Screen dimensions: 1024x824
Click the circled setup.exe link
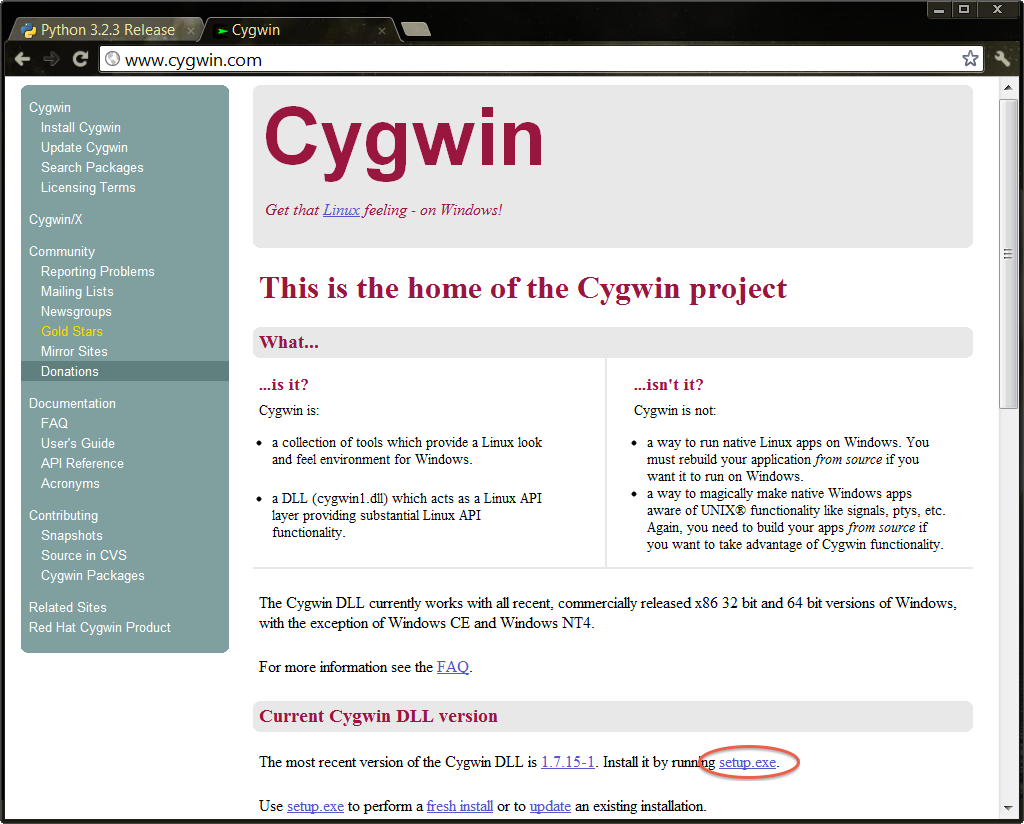click(747, 762)
